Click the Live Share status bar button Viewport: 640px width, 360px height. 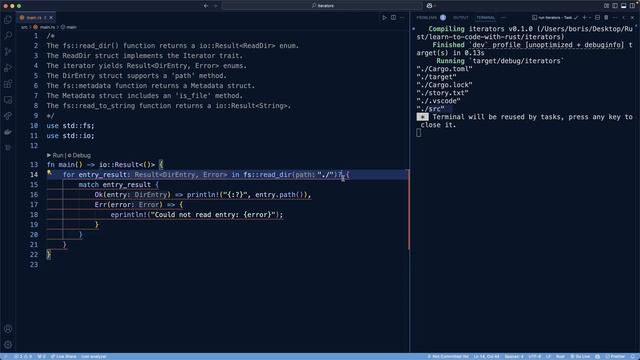click(x=64, y=357)
